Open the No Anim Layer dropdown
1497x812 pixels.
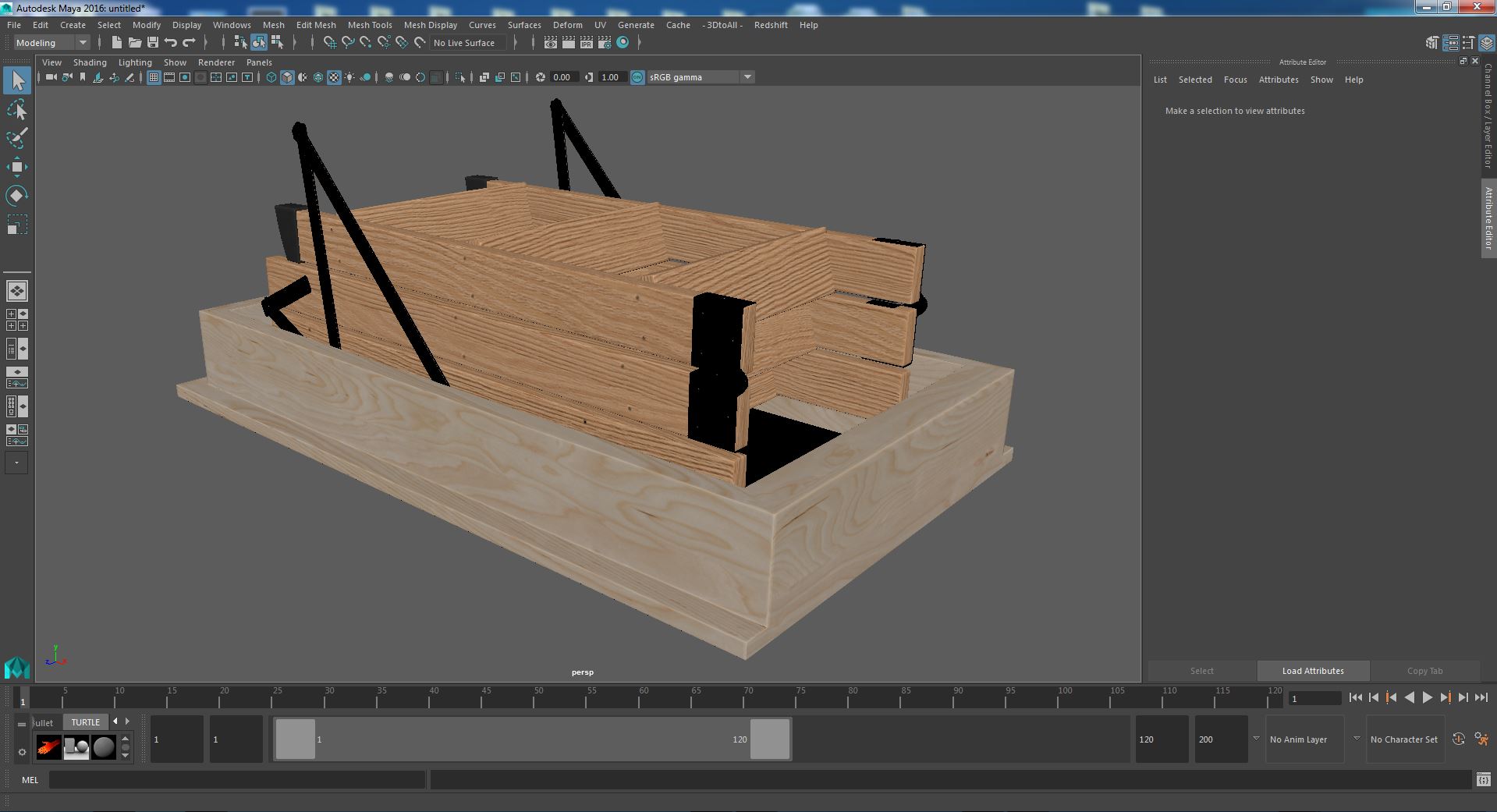(1304, 739)
